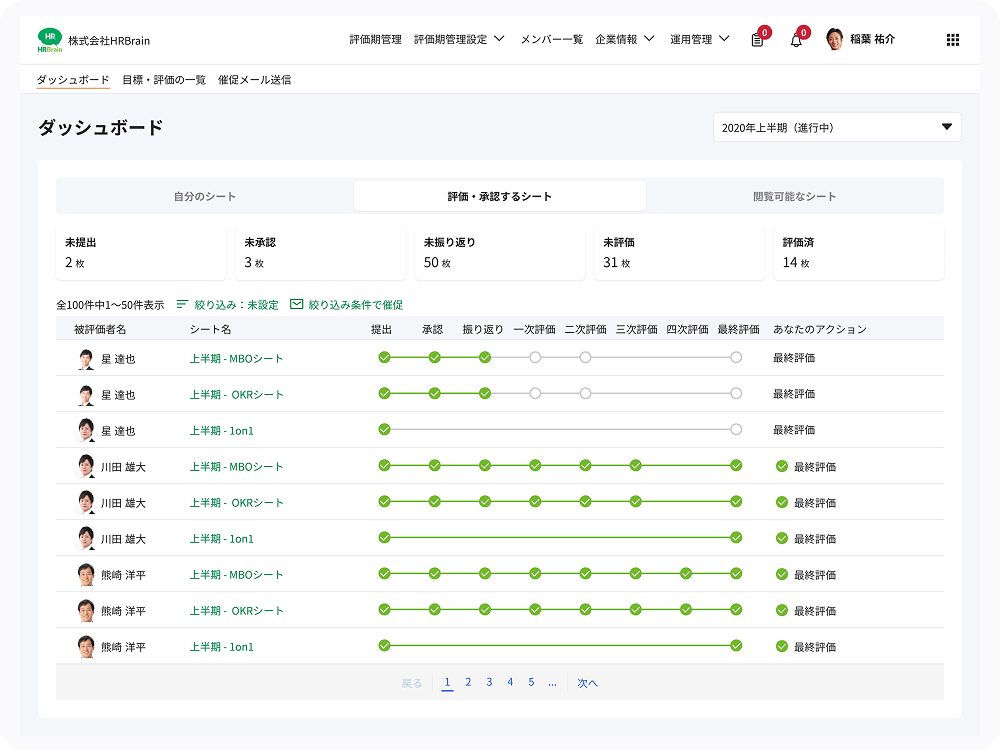Click 稲葉 祐介 profile avatar
Screen dimensions: 1000x752
click(x=835, y=40)
